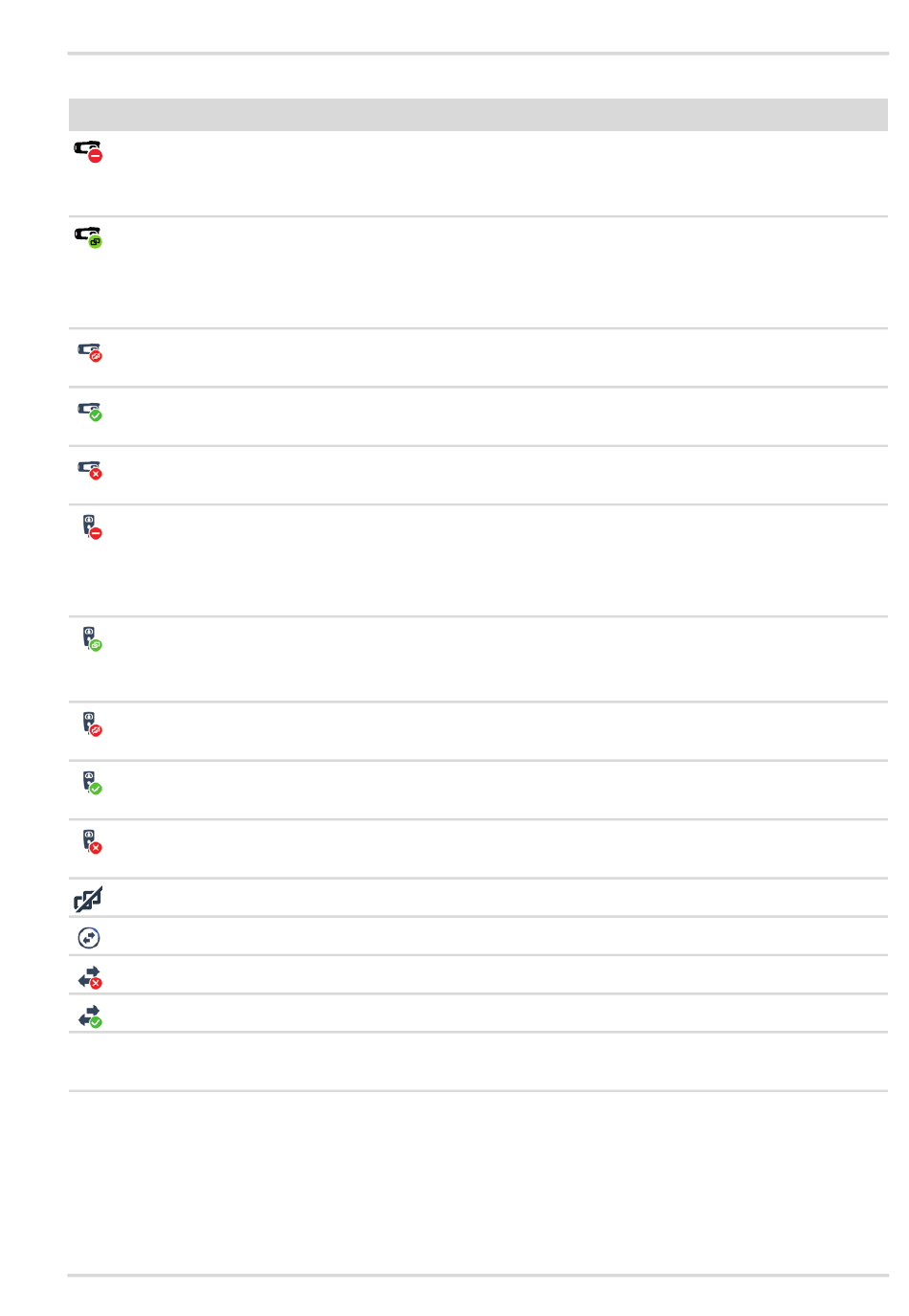
Task: Click the upright meter icon with green link badge
Action: [92, 639]
